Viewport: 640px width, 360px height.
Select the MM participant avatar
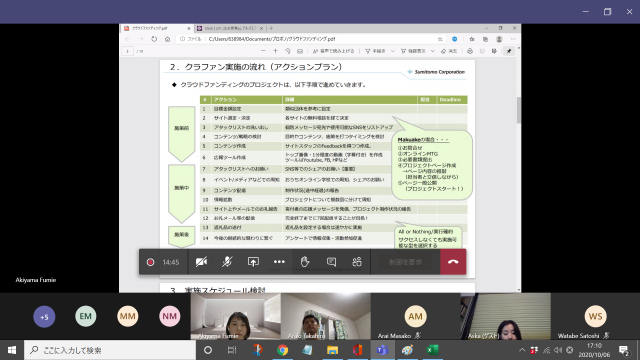[x=128, y=316]
